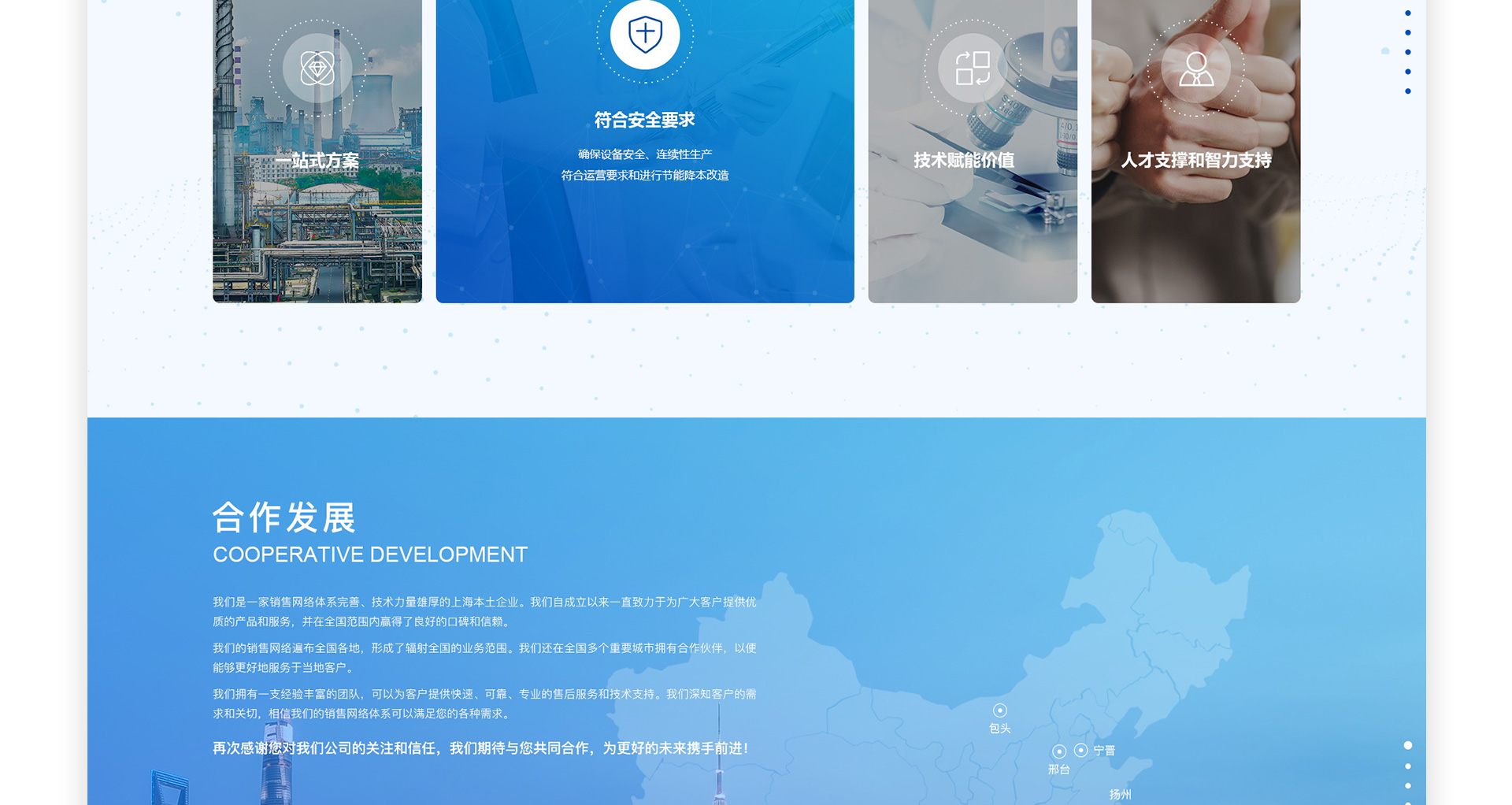Viewport: 1512px width, 805px height.
Task: Open the 一站式方案 card title
Action: pyautogui.click(x=317, y=161)
